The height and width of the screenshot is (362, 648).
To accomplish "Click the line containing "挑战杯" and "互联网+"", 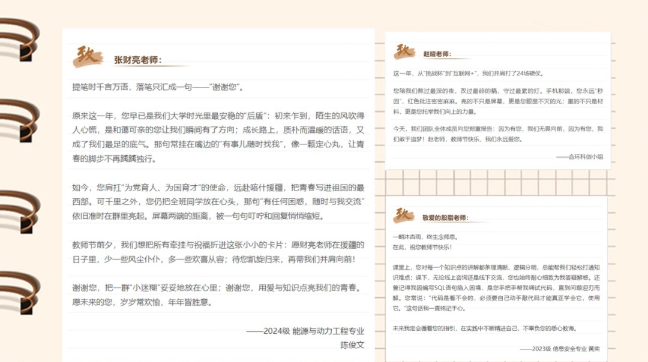I will [468, 74].
